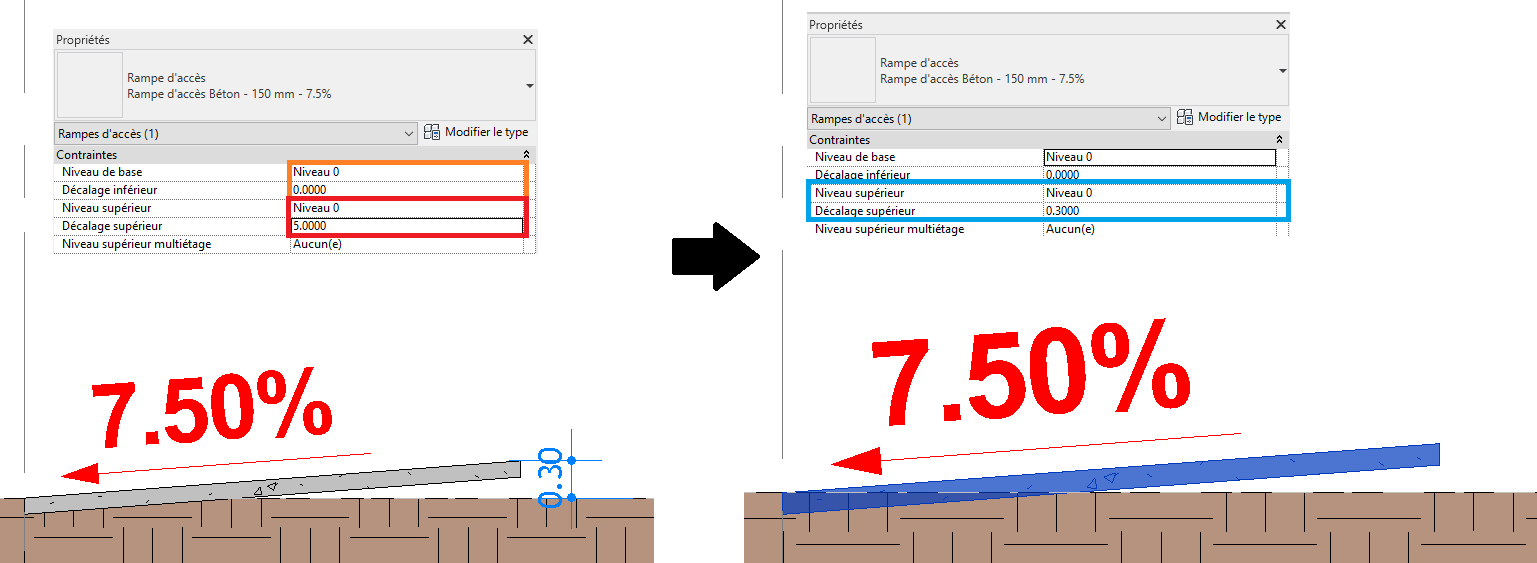Open type selector arrow in right panel
This screenshot has width=1537, height=563.
(x=1282, y=71)
